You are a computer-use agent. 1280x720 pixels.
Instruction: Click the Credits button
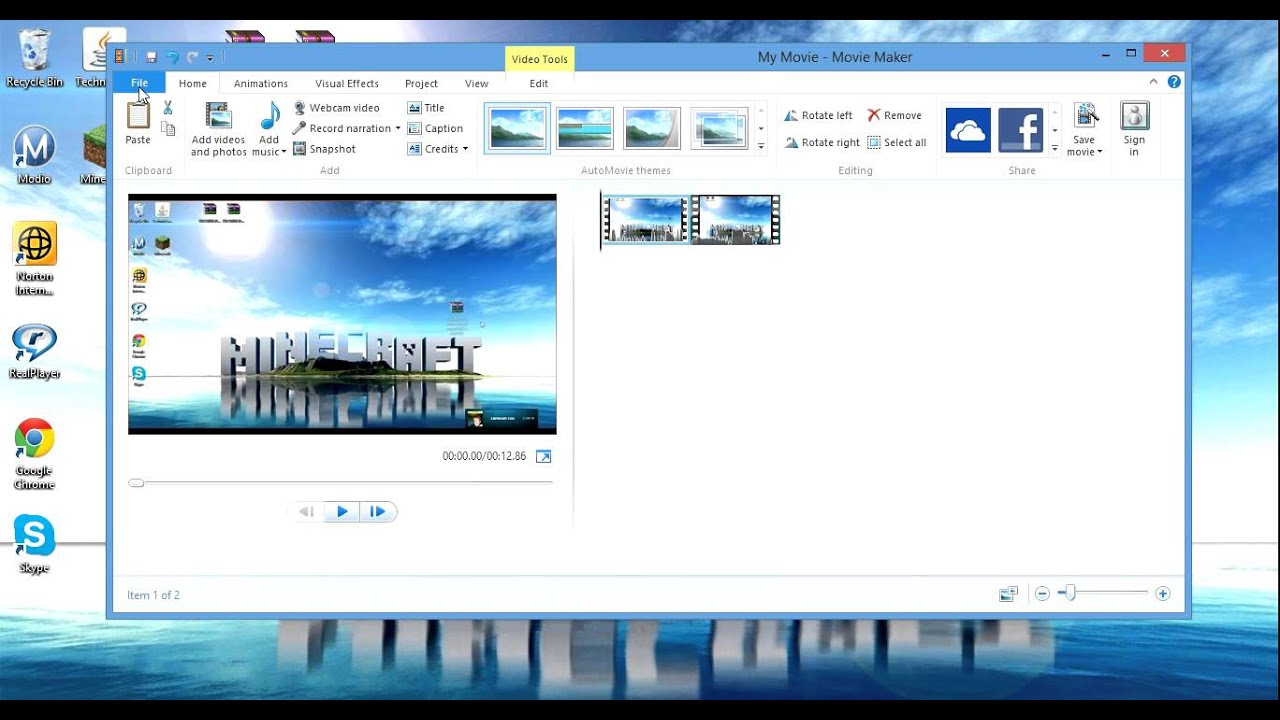coord(433,149)
